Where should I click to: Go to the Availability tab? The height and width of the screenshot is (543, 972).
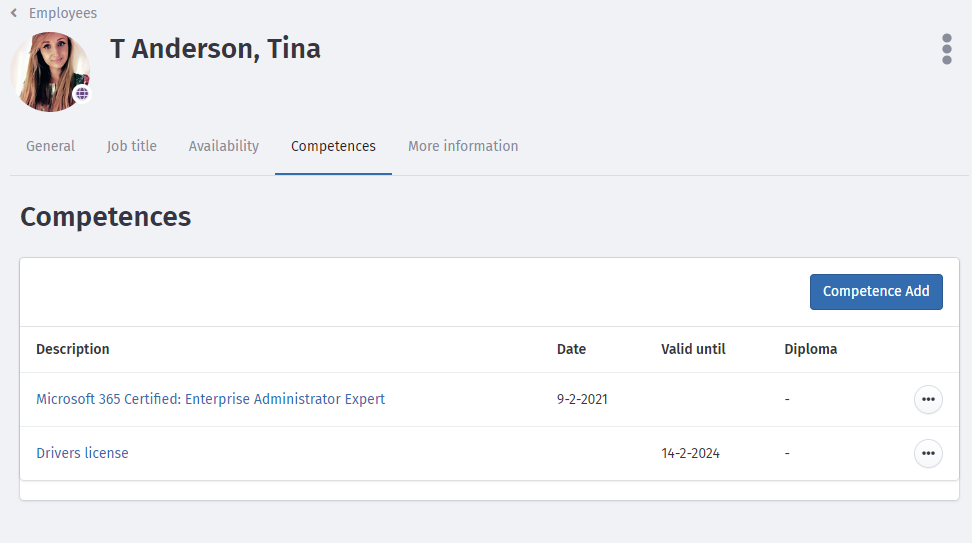[224, 146]
